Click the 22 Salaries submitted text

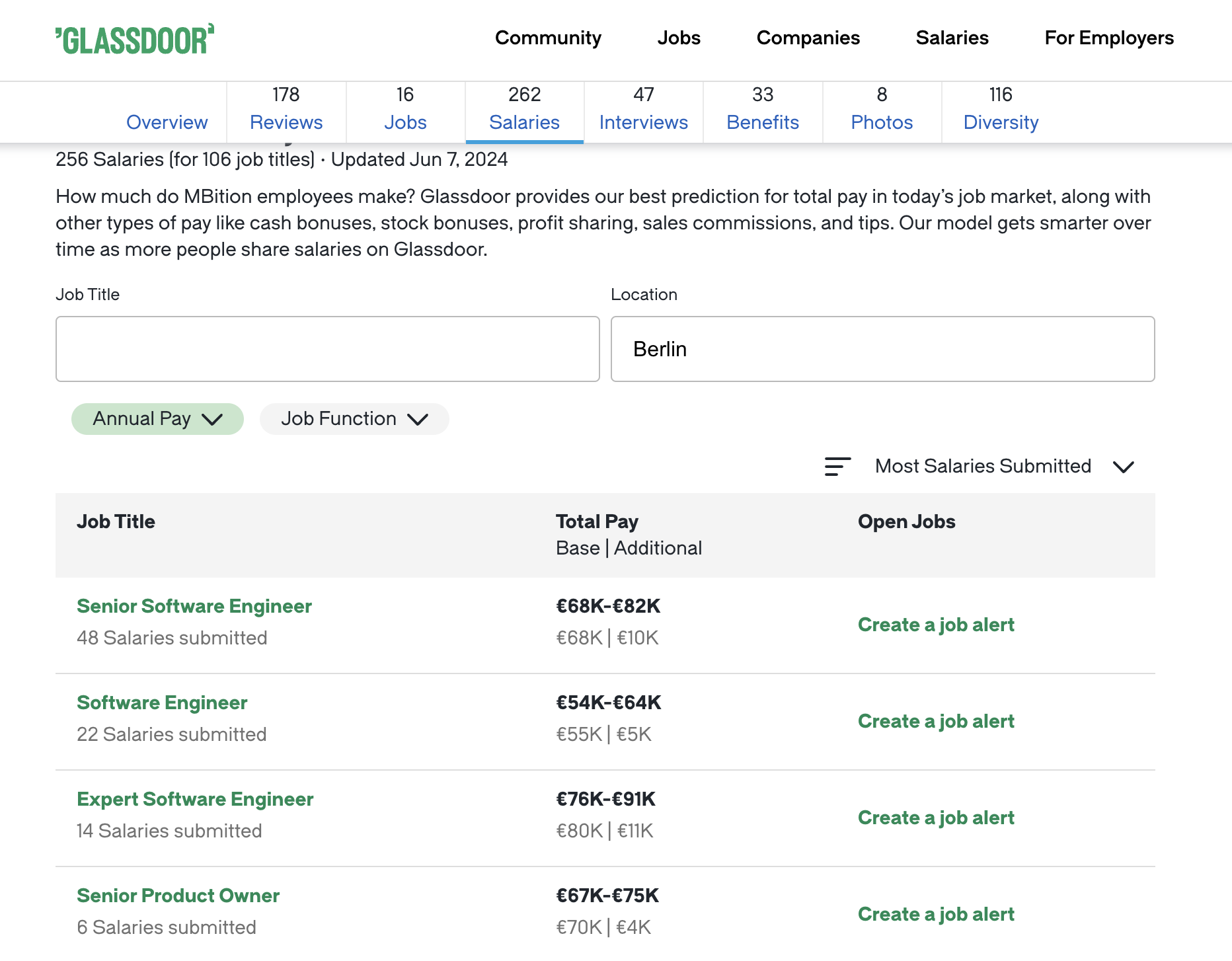click(x=172, y=734)
